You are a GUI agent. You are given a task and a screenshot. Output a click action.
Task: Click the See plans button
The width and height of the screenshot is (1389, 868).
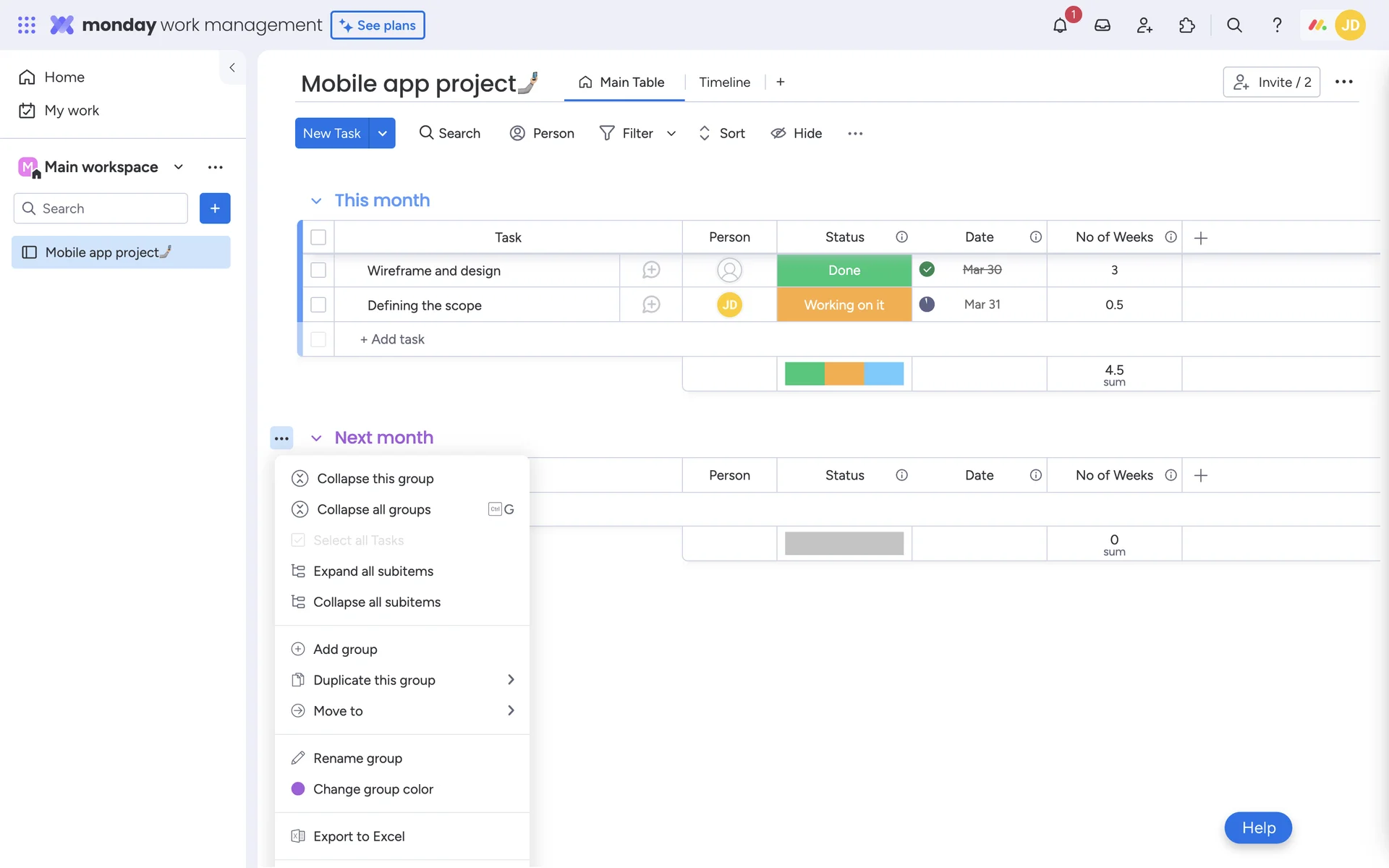[x=378, y=25]
